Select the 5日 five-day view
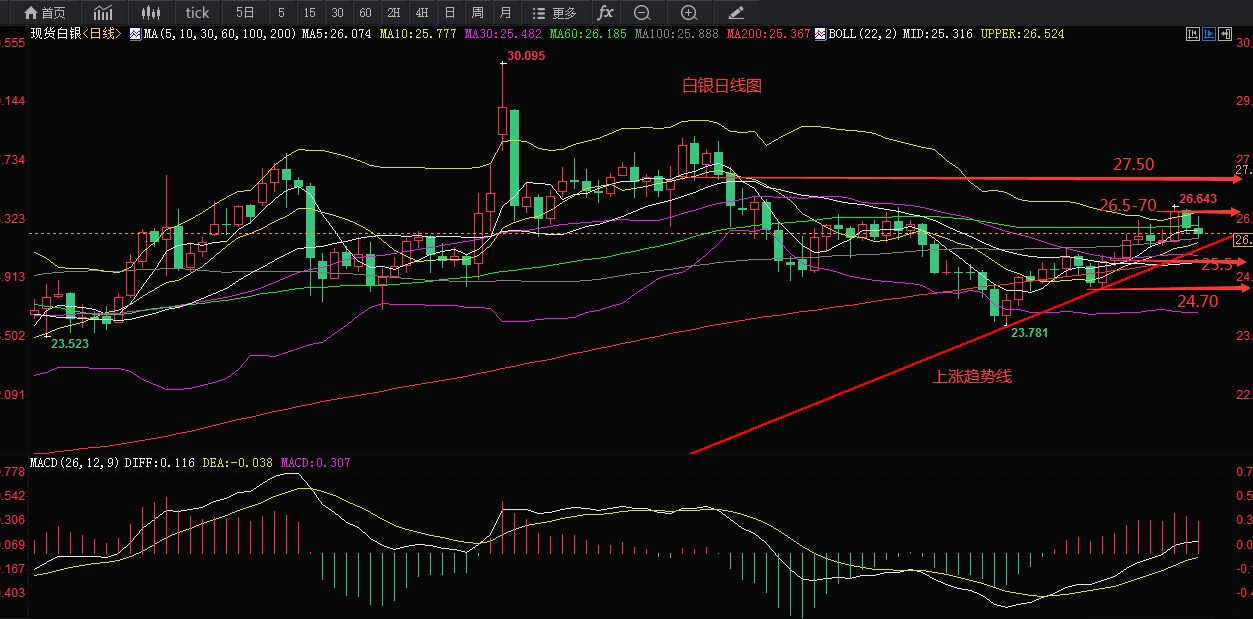This screenshot has width=1253, height=619. point(245,13)
